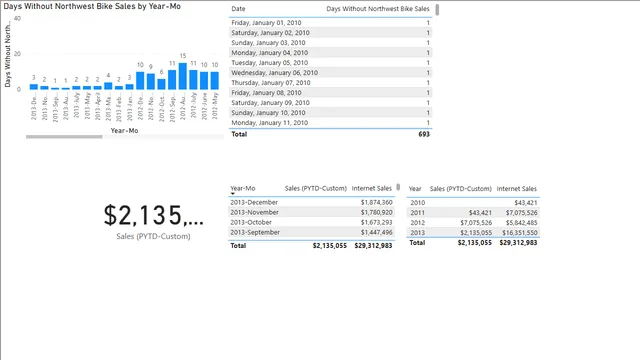Click the bar chart horizontal scrollbar
Screen dimensions: 640x360
point(64,137)
